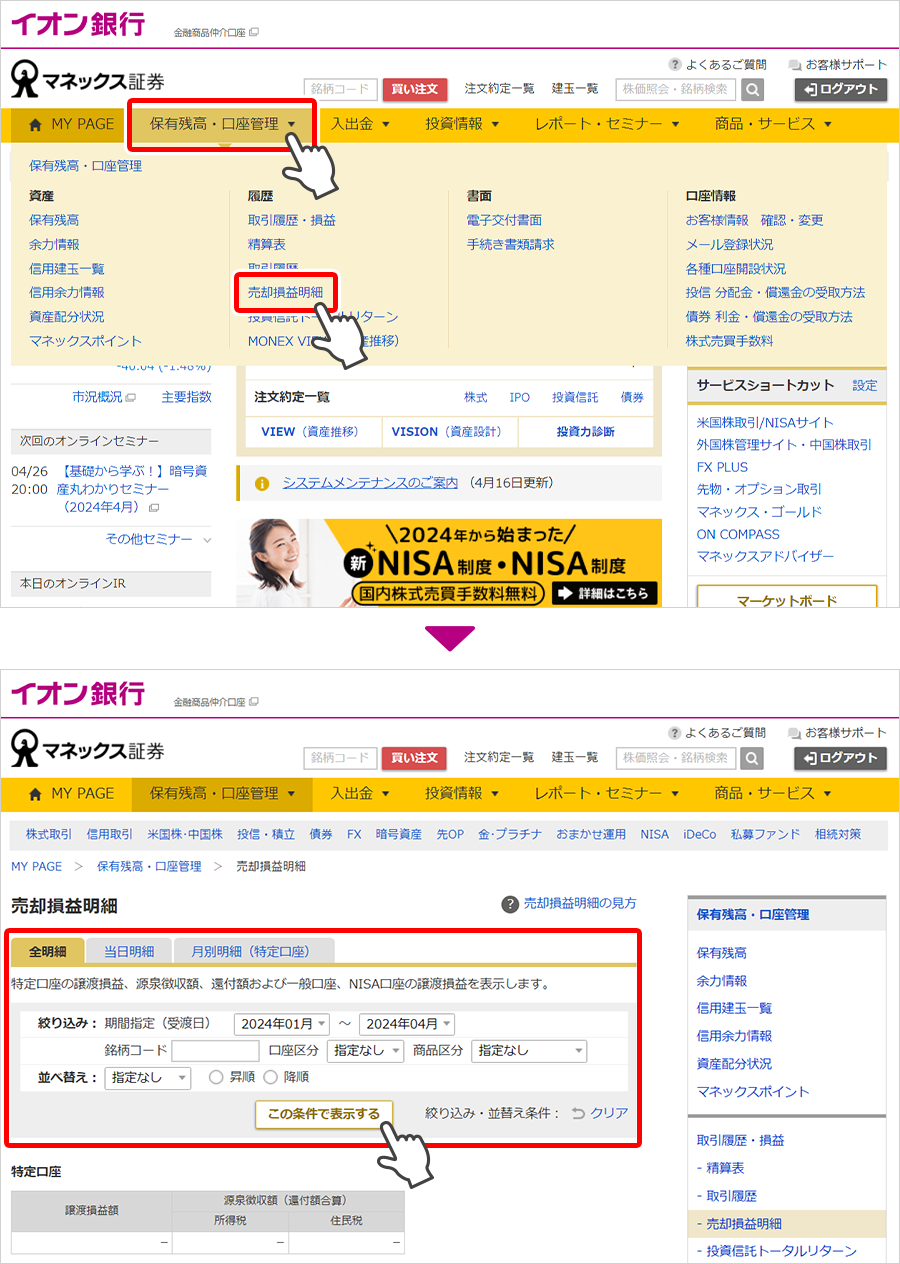Screen dimensions: 900x1264
Task: Click 詳細はこちら on the NISA banner
Action: pyautogui.click(x=604, y=593)
